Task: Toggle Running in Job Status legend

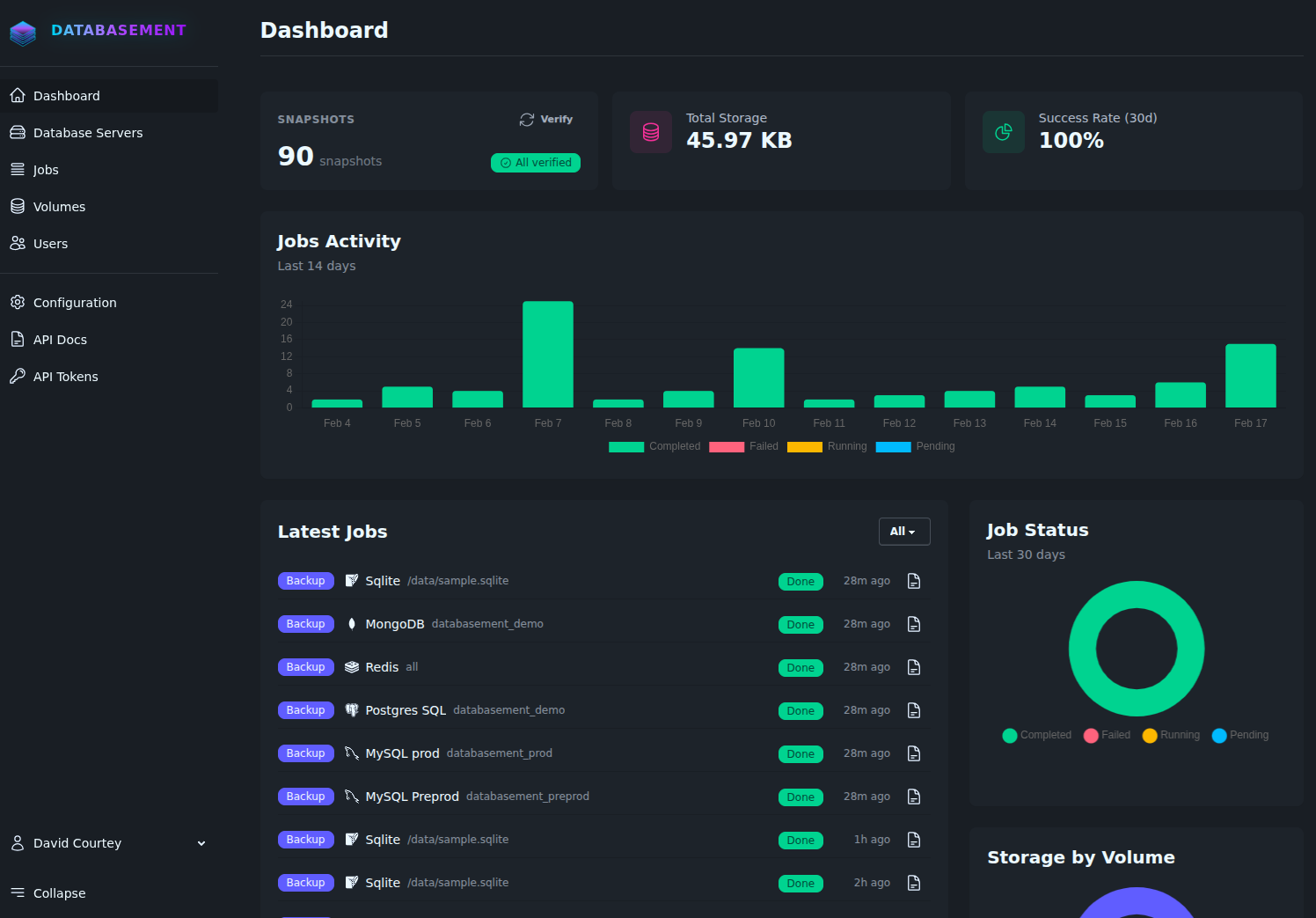Action: 1171,735
